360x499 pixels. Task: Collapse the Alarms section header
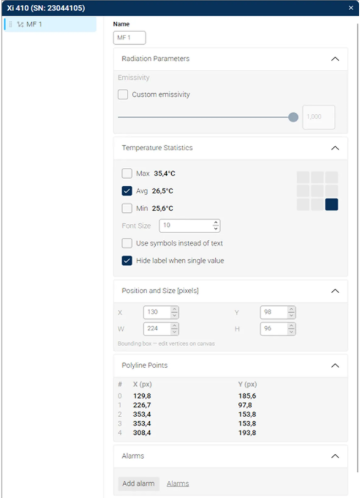pos(335,456)
